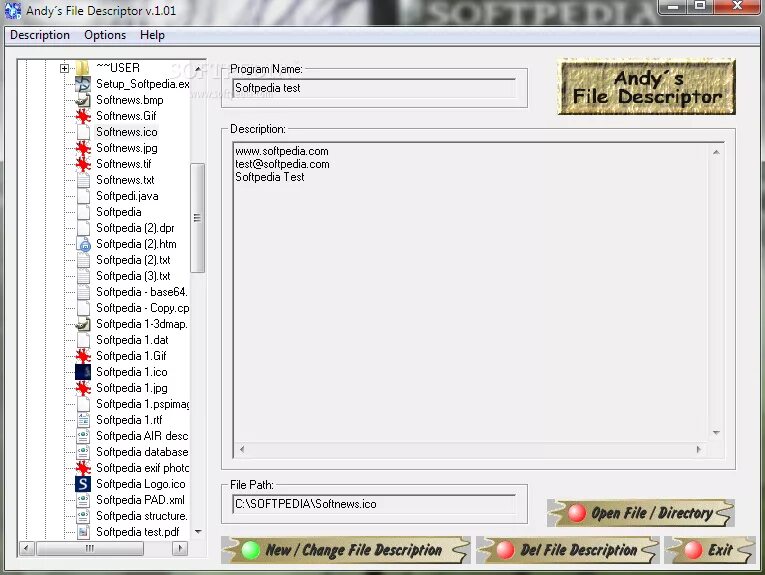Click the tree horizontal scroll-left arrow
Viewport: 765px width, 575px height.
point(27,548)
